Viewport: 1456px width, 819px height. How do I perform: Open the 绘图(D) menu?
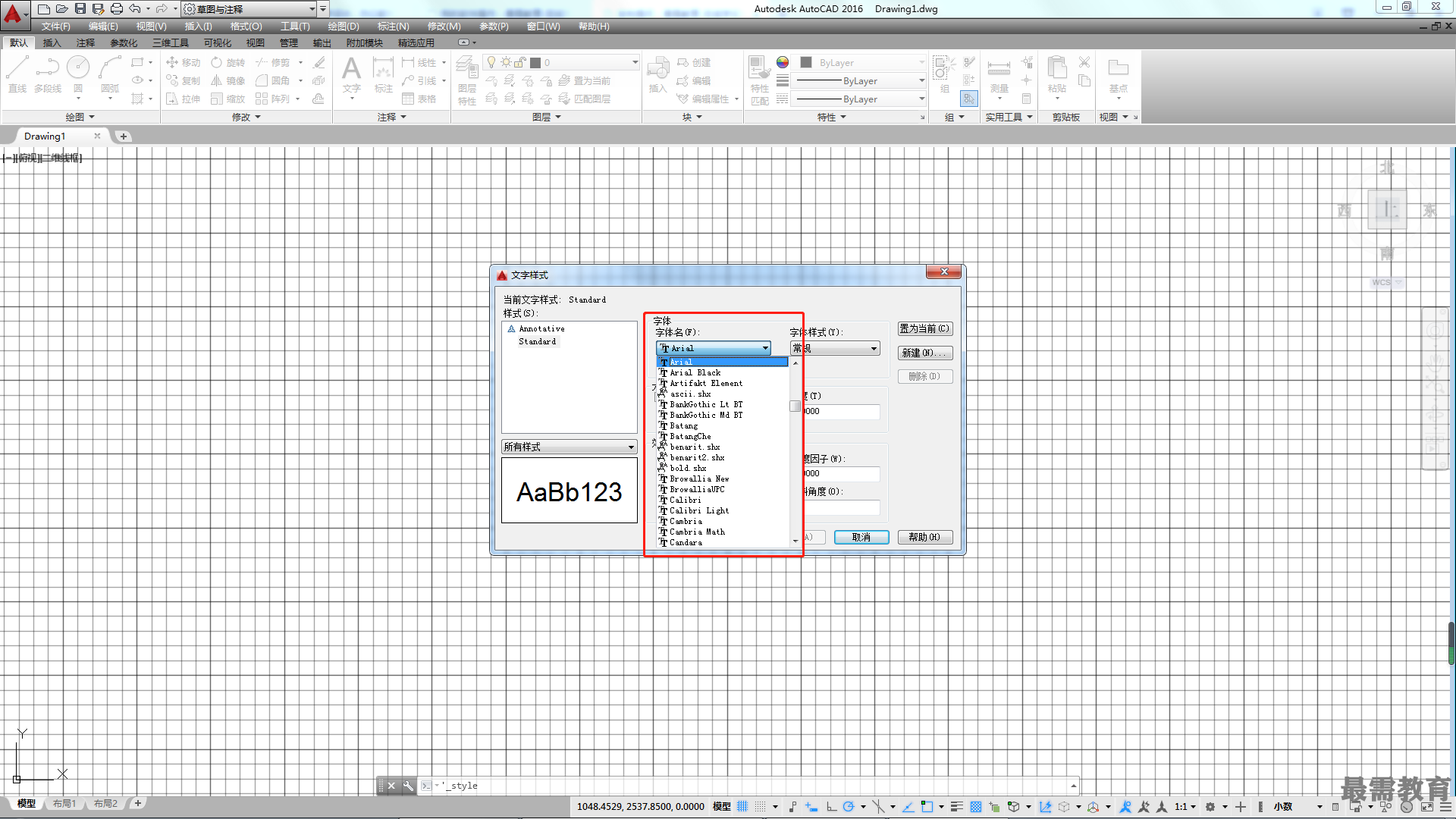344,27
